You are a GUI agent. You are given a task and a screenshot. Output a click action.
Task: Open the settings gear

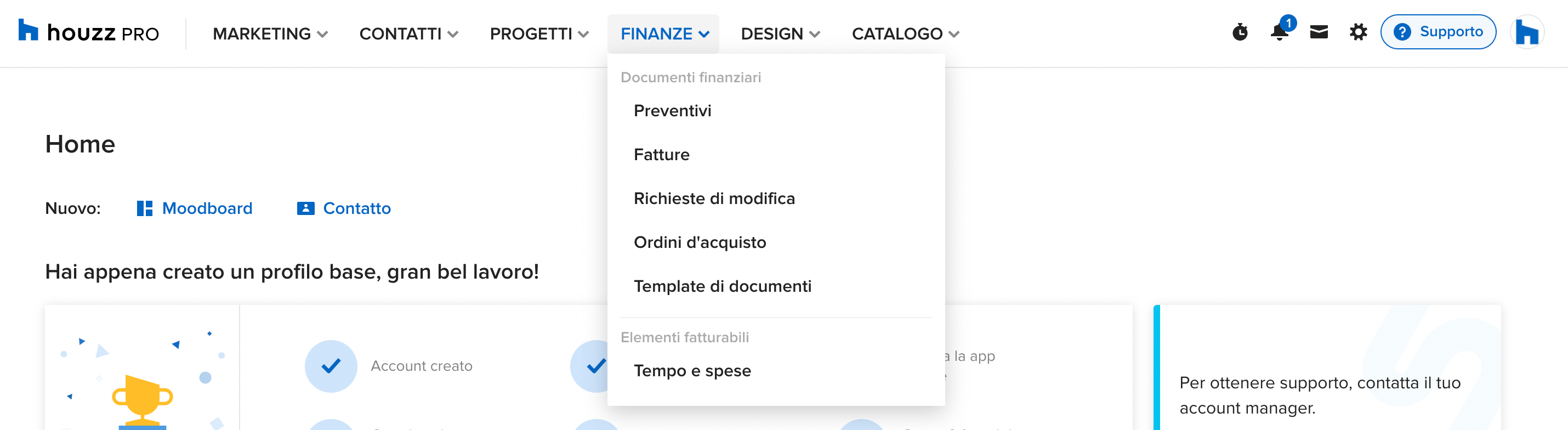pyautogui.click(x=1358, y=32)
